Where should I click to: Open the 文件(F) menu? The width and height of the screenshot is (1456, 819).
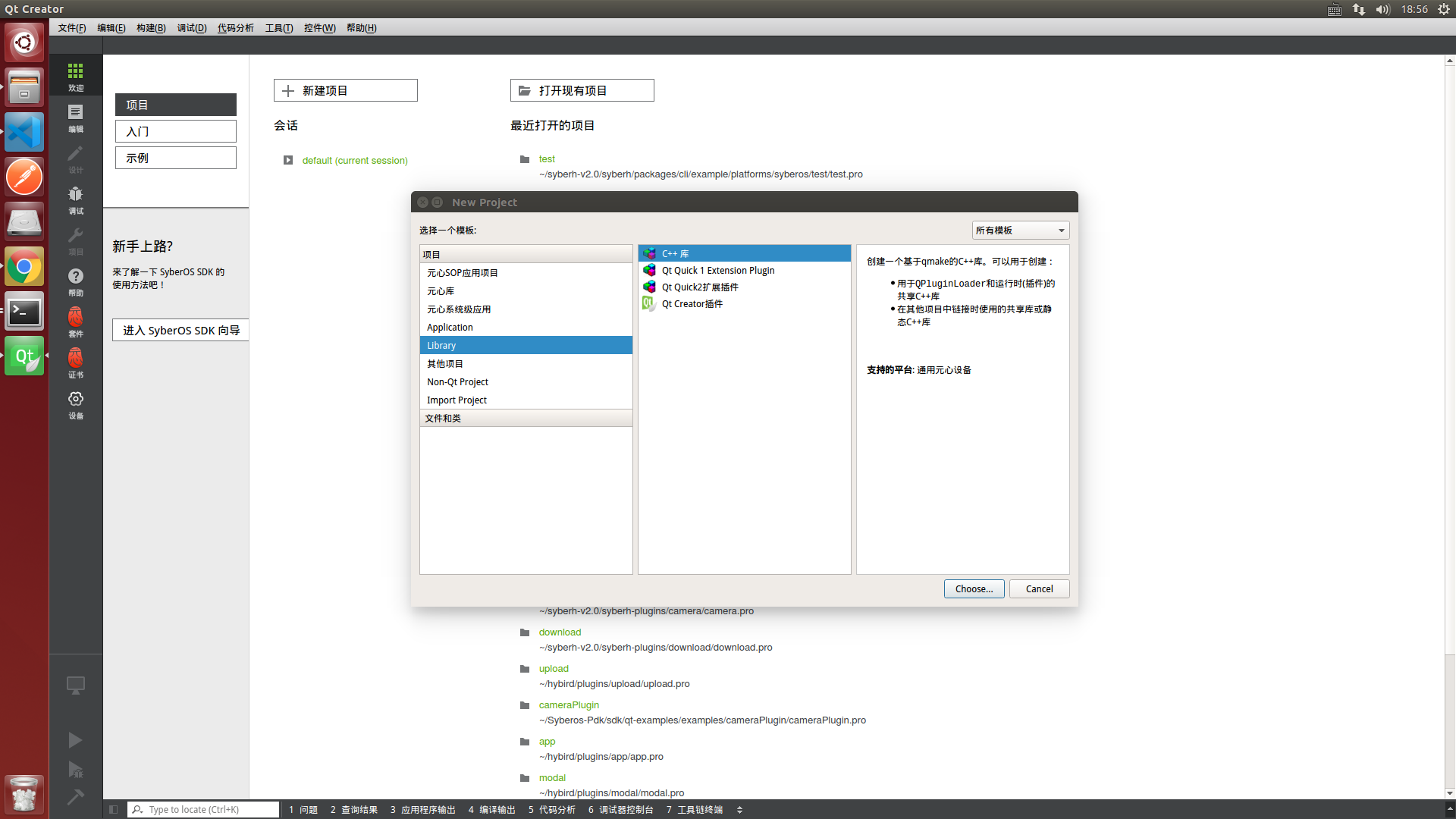(x=72, y=27)
